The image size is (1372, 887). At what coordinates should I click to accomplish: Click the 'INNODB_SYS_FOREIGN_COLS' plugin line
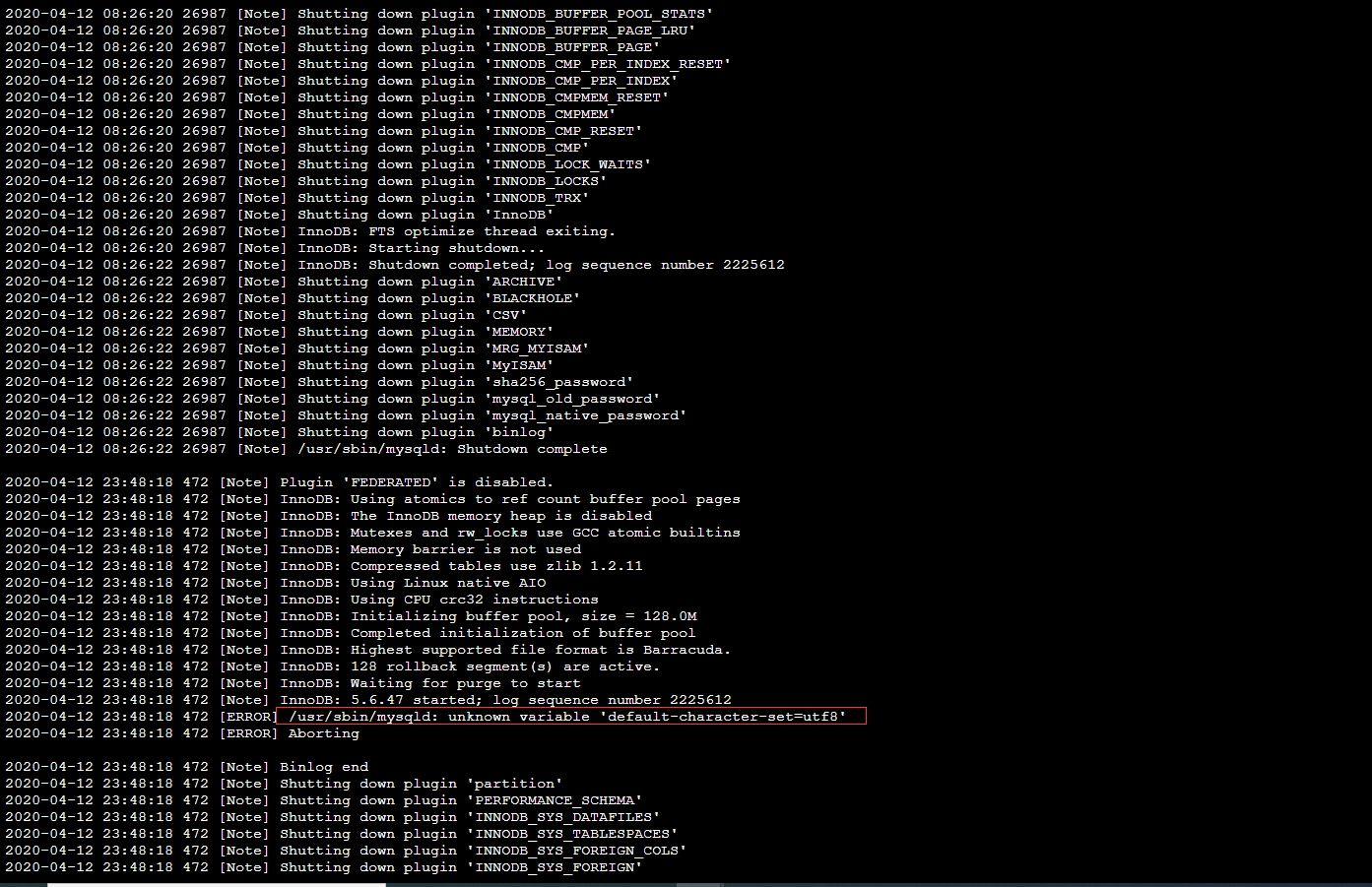(346, 851)
